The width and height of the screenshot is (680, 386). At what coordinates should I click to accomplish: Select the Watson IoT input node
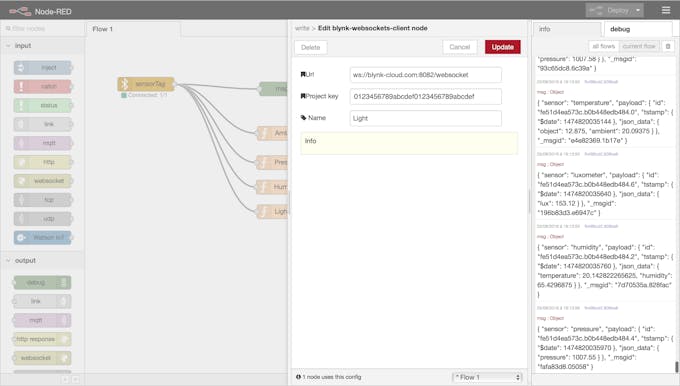[42, 238]
